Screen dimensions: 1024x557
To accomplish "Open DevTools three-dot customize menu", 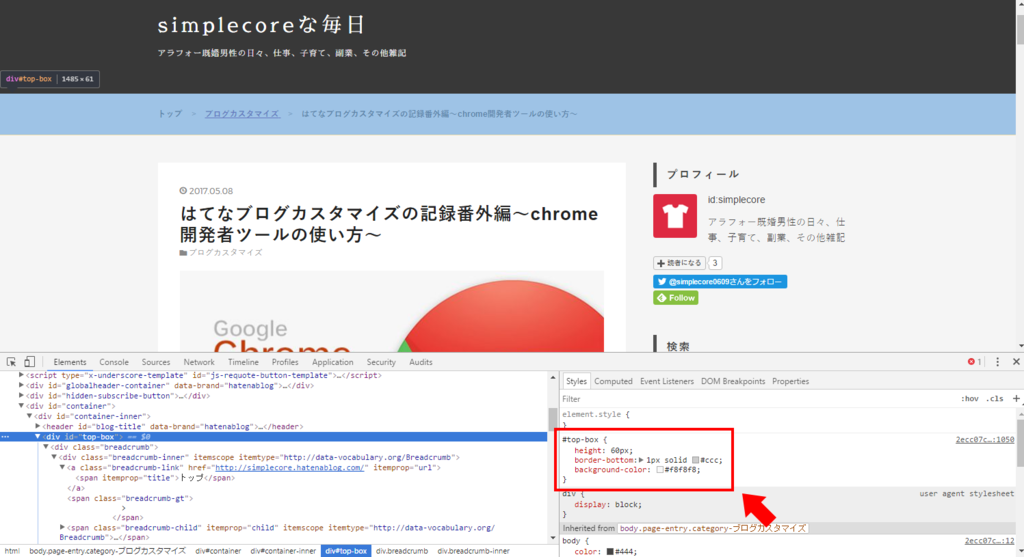I will (x=997, y=362).
